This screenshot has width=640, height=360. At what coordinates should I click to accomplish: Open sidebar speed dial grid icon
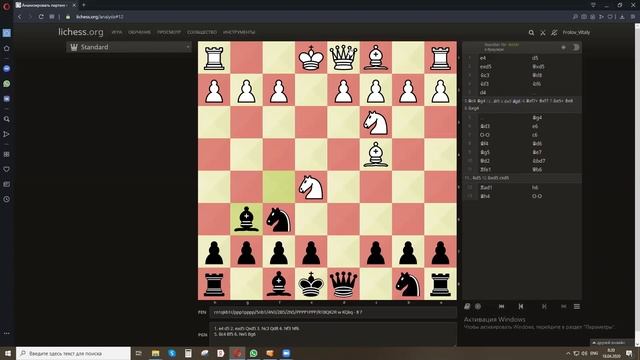(x=7, y=154)
